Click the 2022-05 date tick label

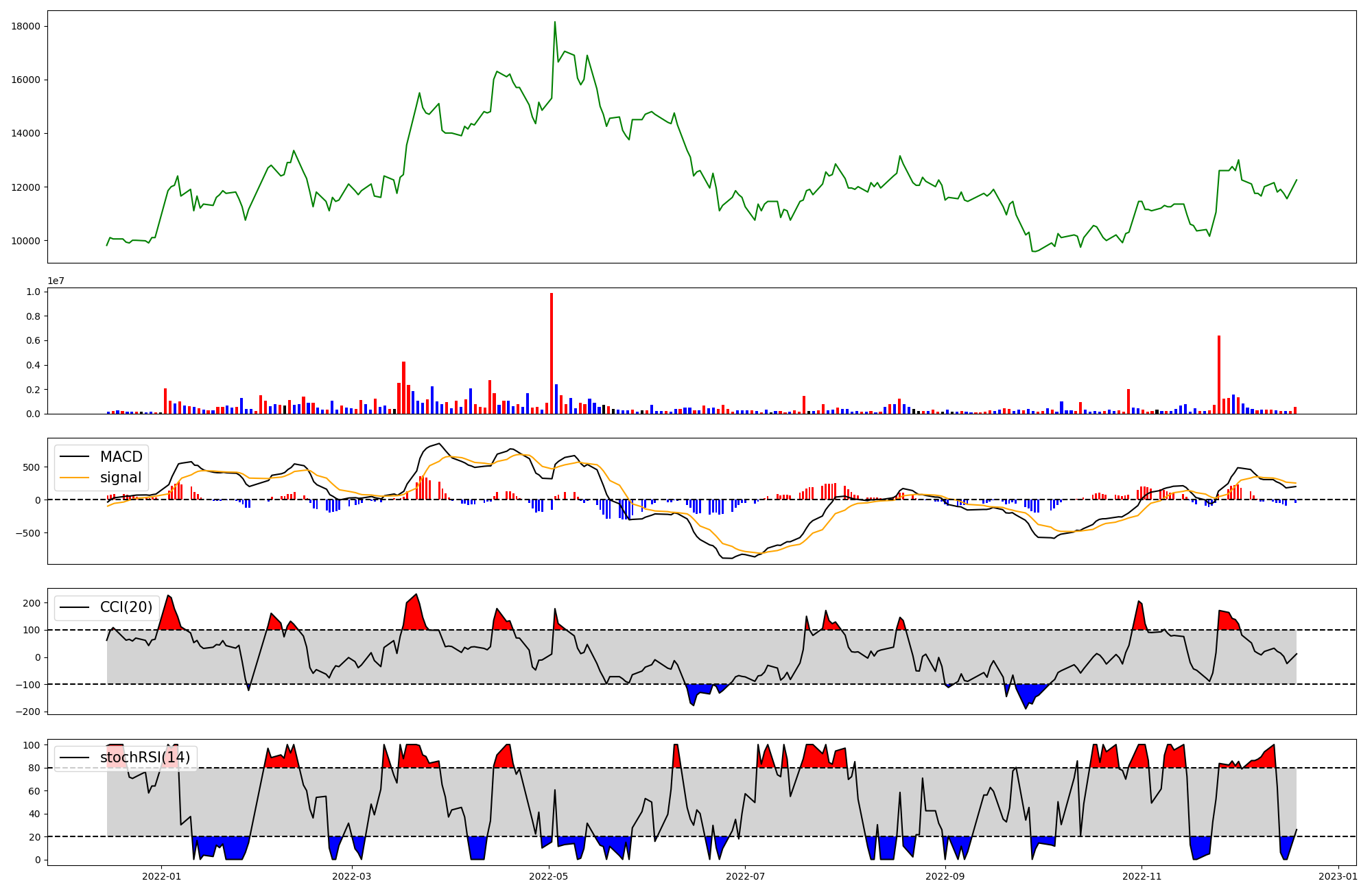coord(549,876)
